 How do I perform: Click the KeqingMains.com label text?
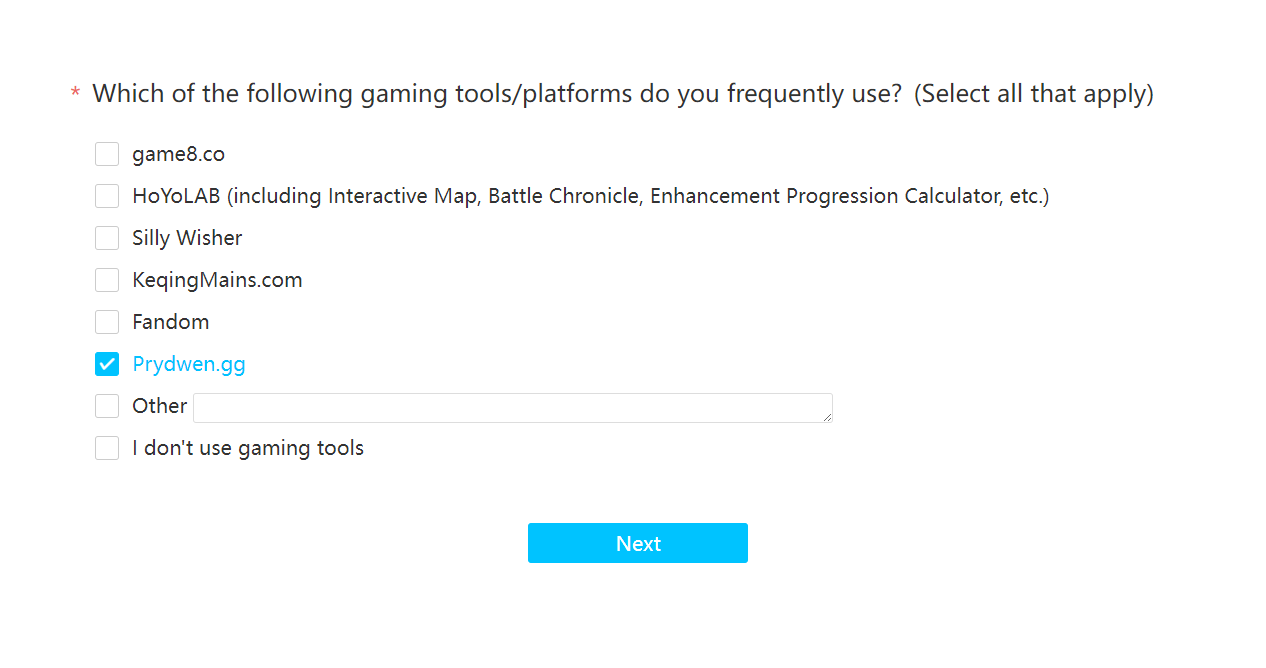217,280
